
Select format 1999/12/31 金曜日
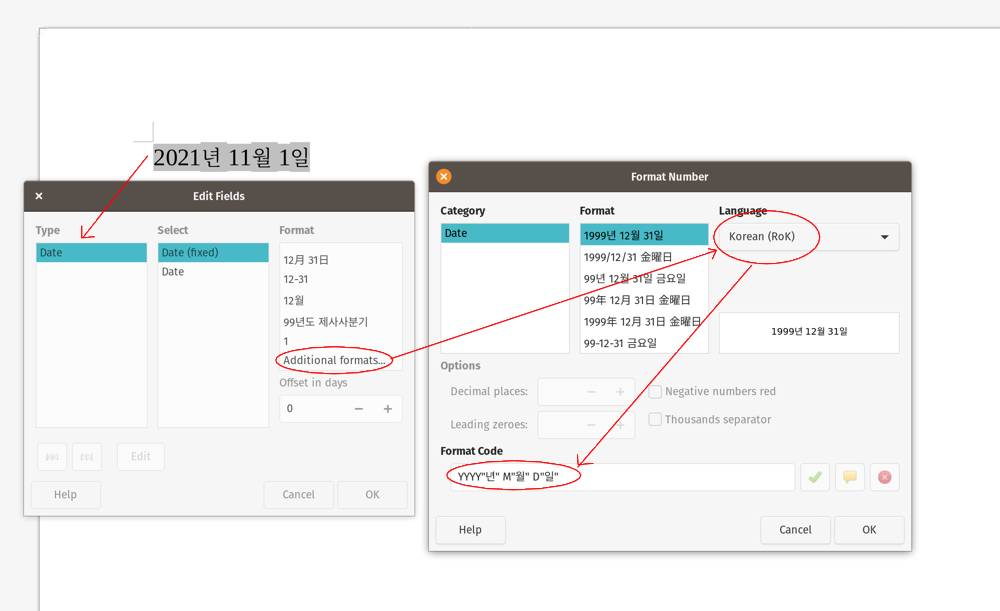click(644, 257)
